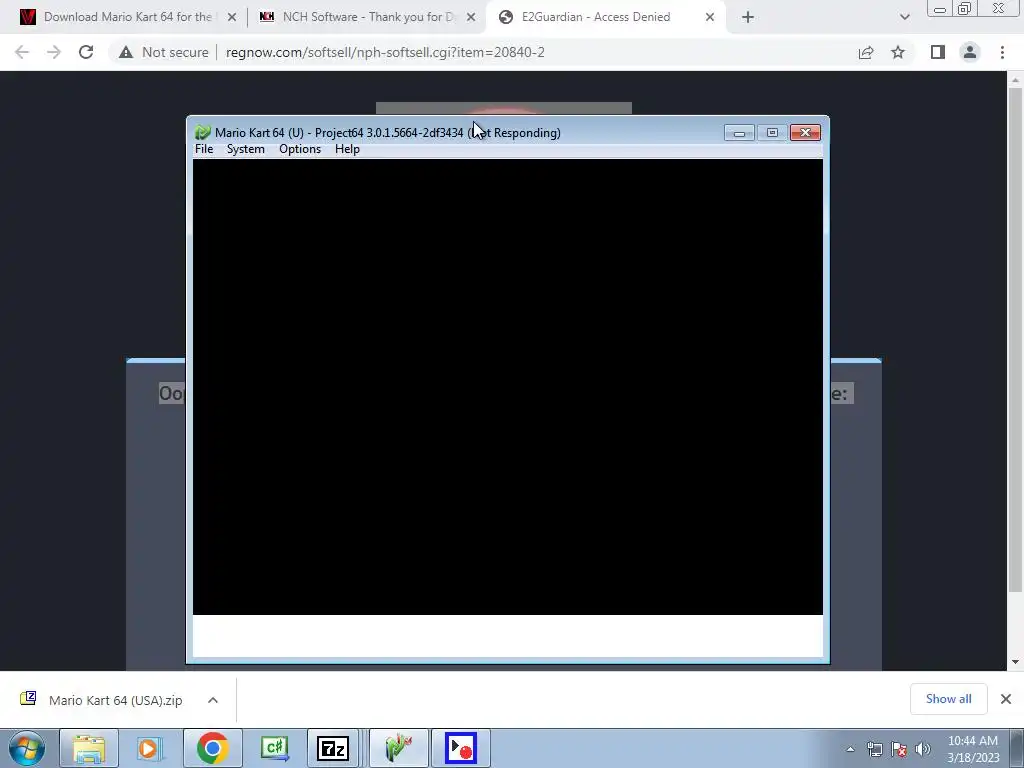Open the Windows Start menu
This screenshot has width=1024, height=768.
pos(27,748)
